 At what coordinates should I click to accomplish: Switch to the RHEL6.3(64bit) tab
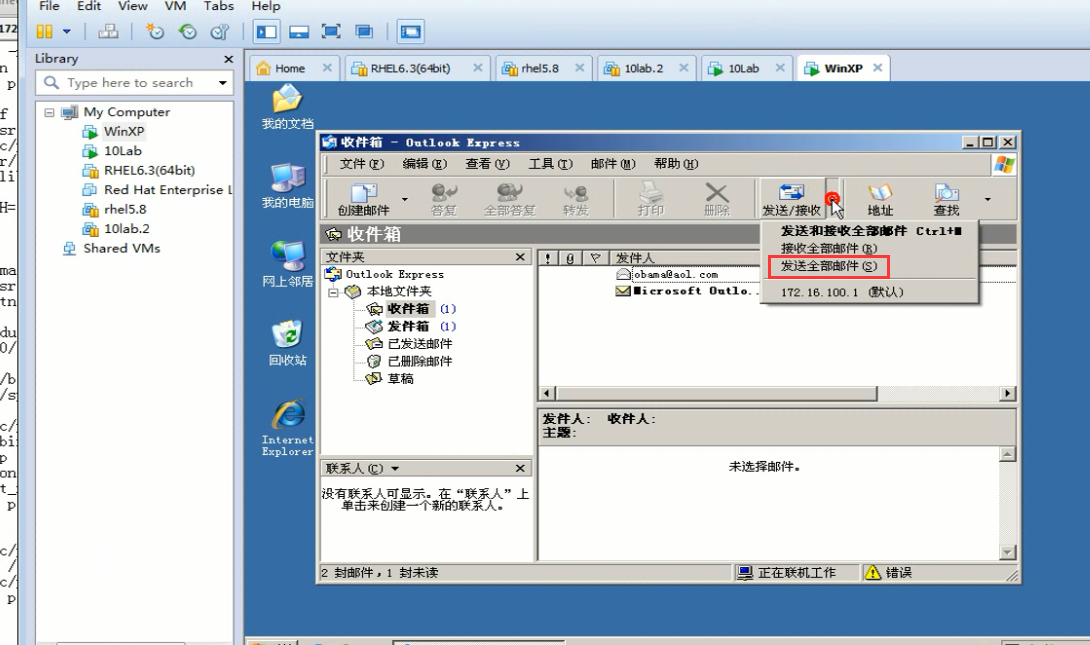(x=410, y=68)
